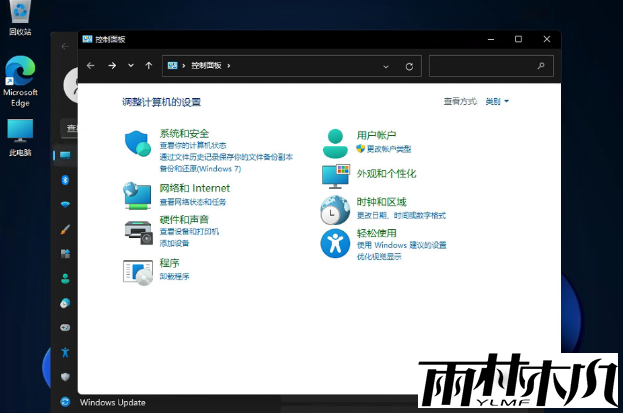Expand the address bar history dropdown

[x=386, y=66]
